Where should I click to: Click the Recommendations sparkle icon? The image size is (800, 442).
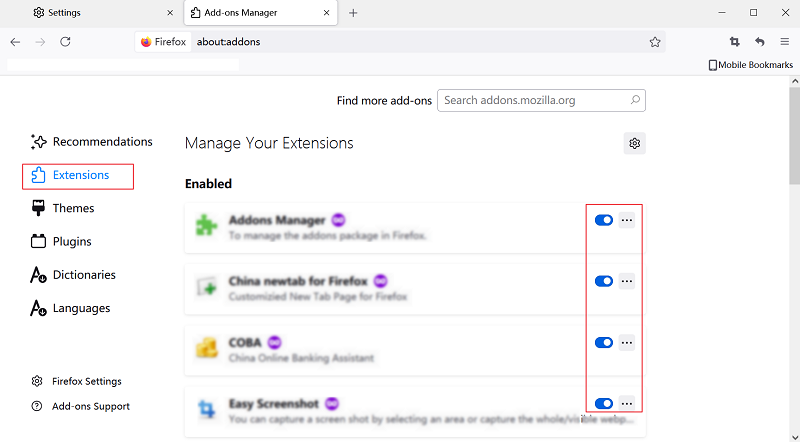coord(38,142)
